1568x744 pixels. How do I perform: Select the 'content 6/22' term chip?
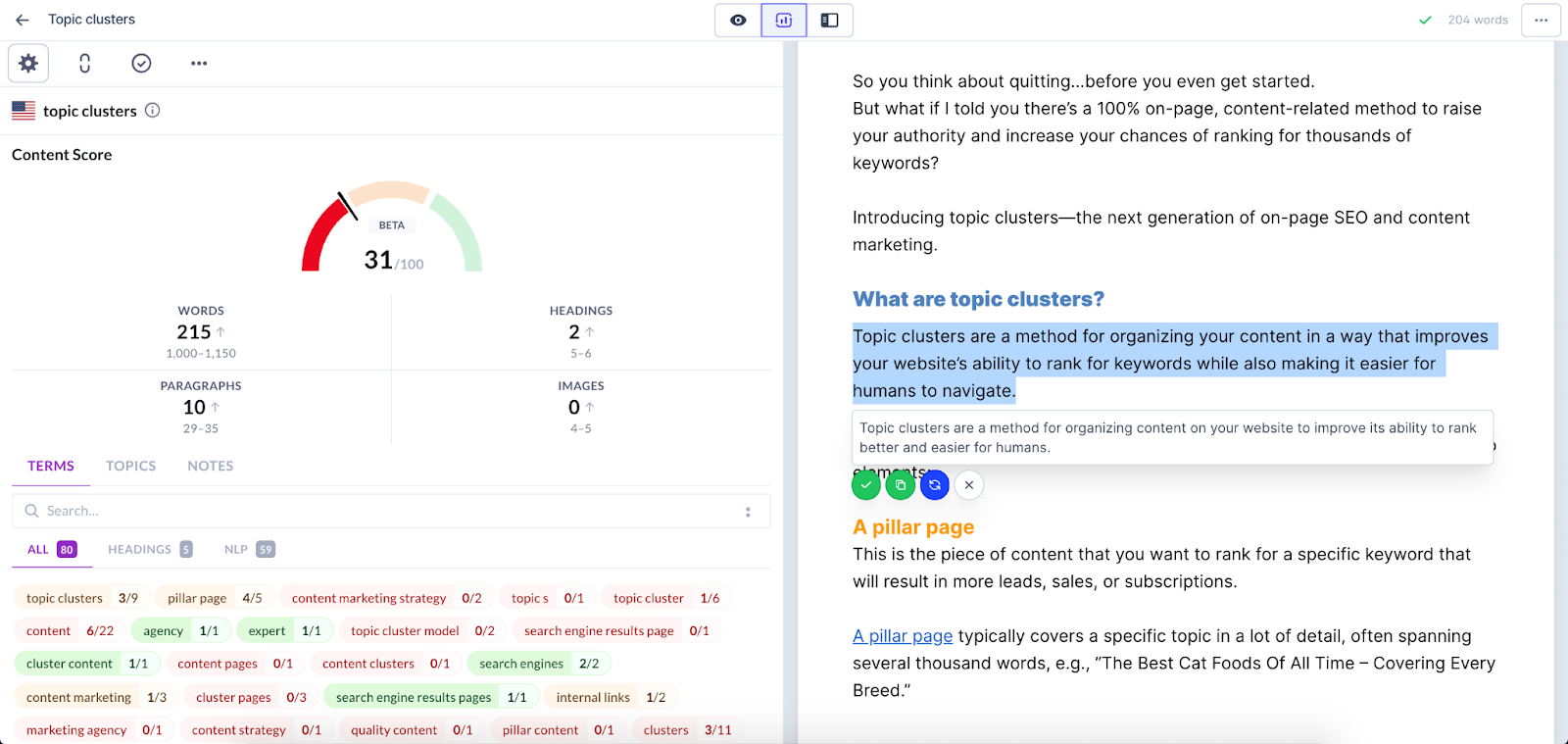tap(71, 631)
